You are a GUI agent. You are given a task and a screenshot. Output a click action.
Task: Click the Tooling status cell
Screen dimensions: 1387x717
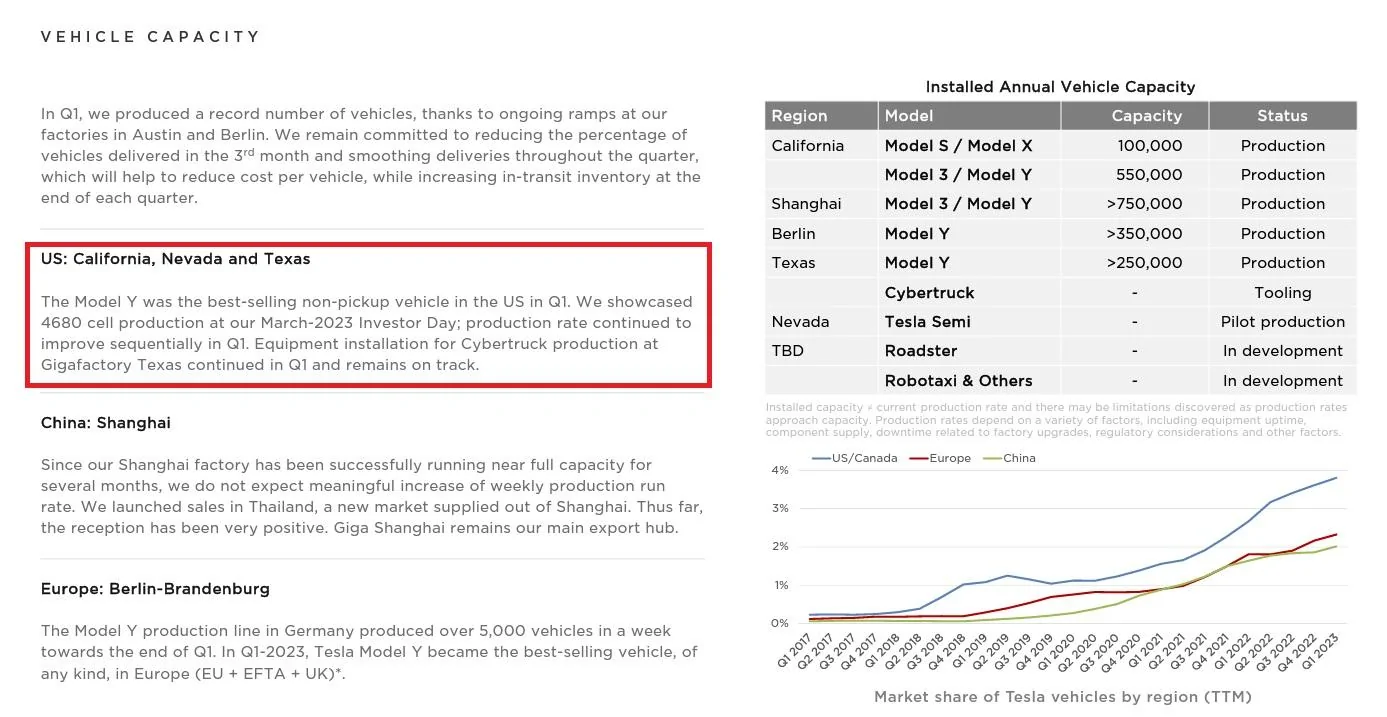point(1282,293)
